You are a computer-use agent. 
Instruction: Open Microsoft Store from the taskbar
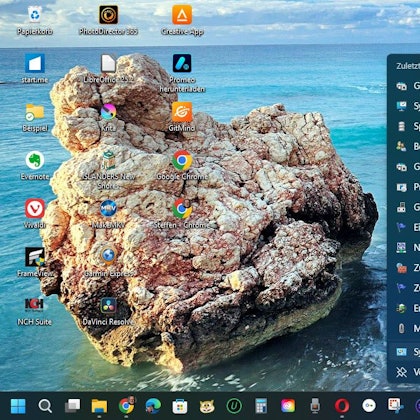point(180,406)
